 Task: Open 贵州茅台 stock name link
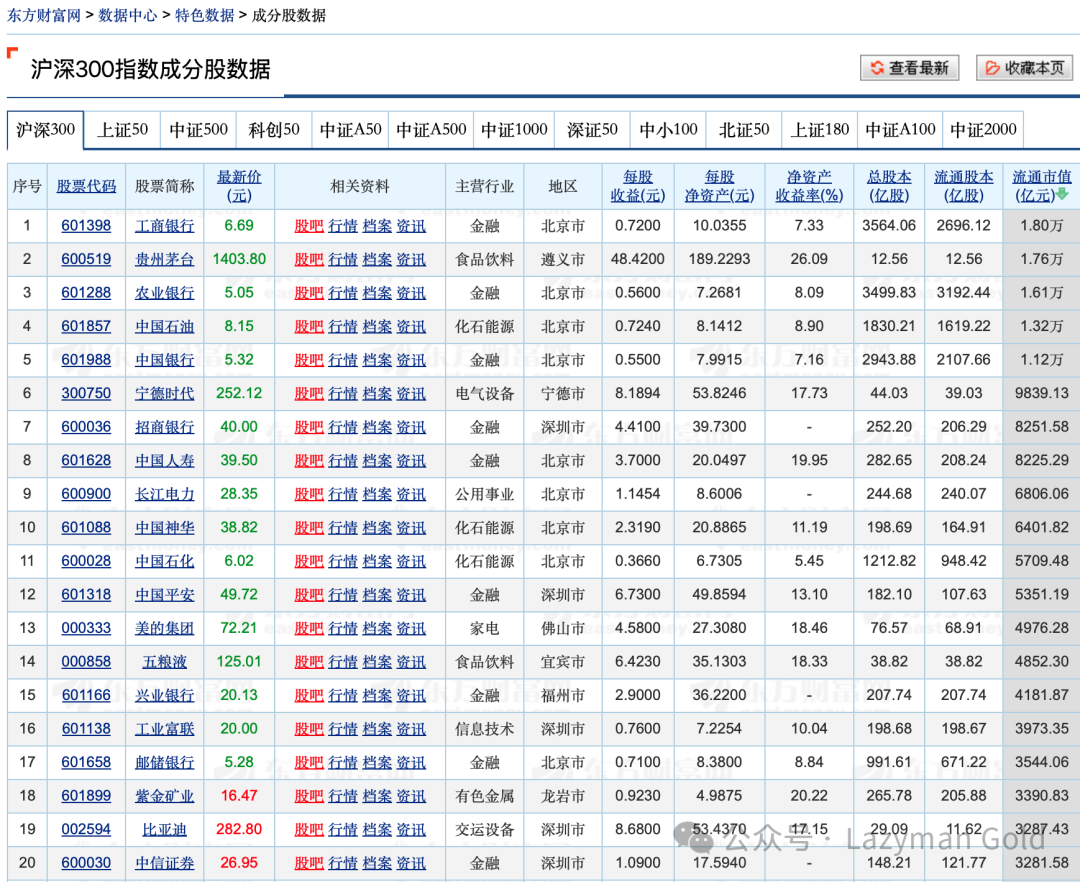165,260
